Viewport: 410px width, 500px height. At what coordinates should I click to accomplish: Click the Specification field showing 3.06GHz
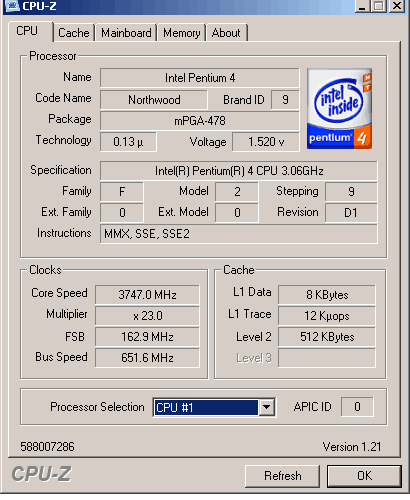239,171
